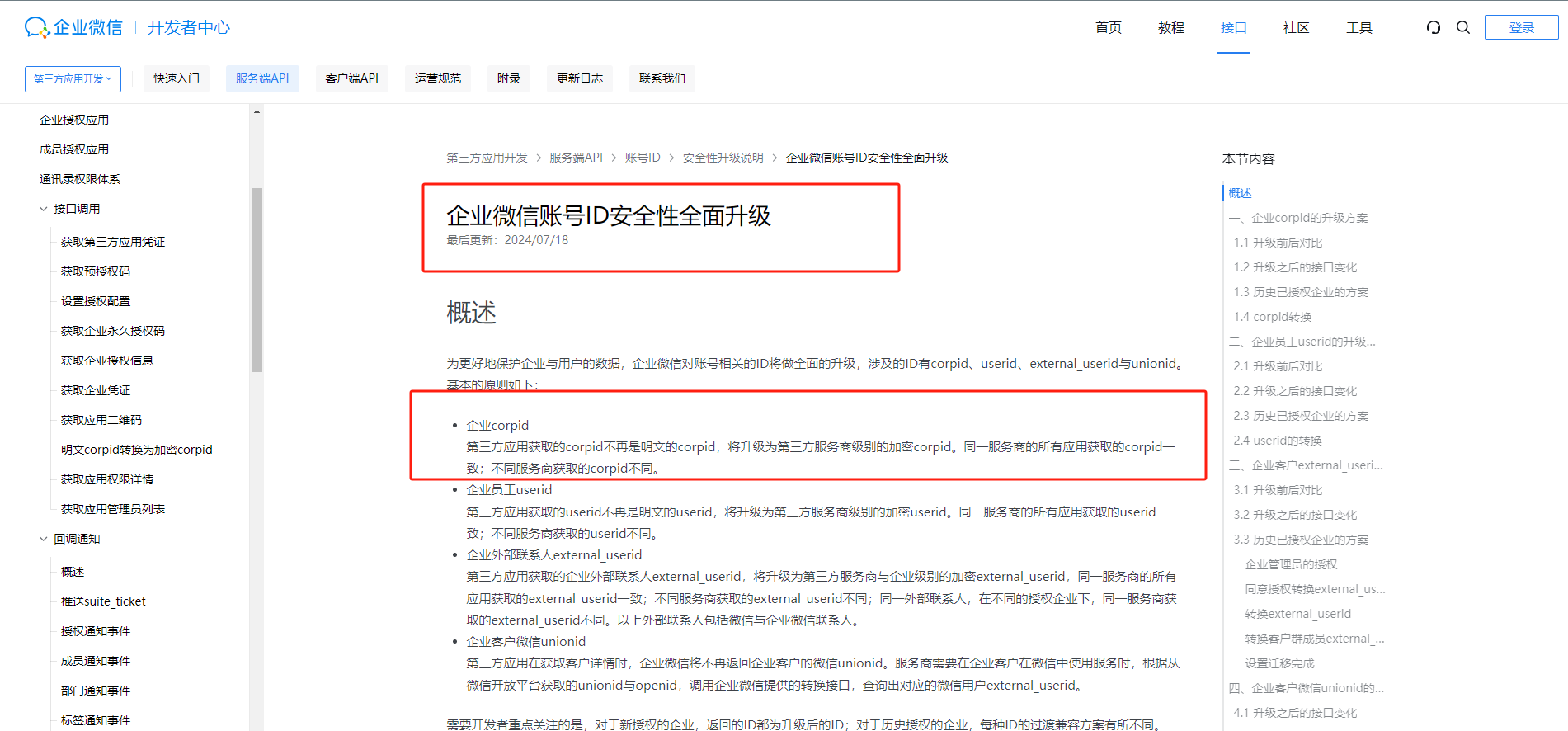Click the sidebar scrollbar thumb

(x=257, y=281)
